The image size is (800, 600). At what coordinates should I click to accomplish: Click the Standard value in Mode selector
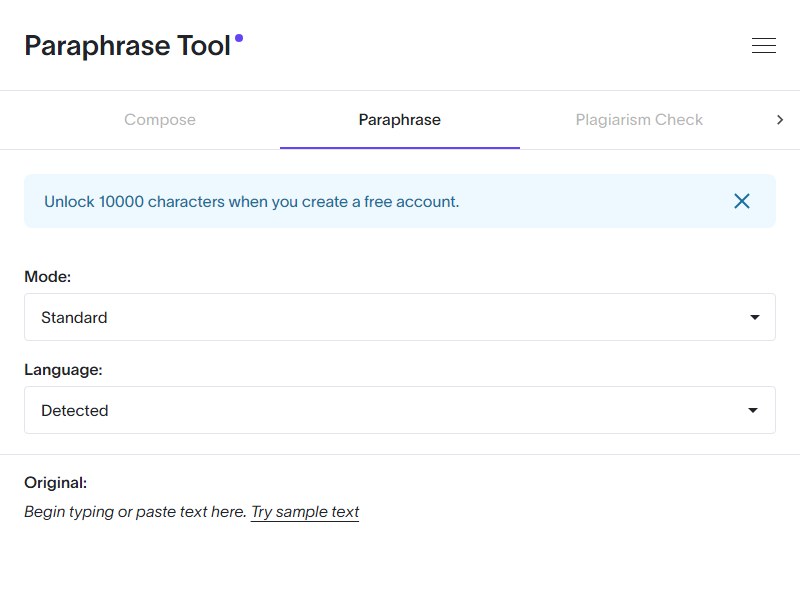pyautogui.click(x=74, y=317)
